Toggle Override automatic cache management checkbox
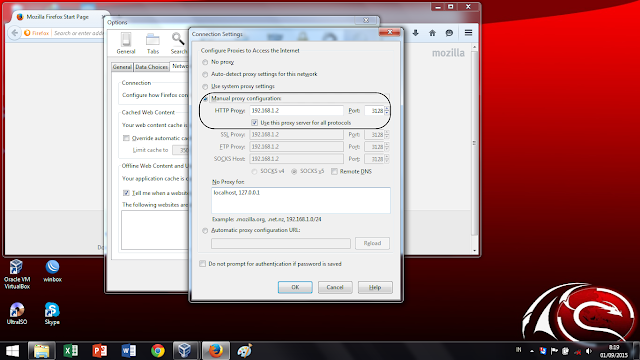640x360 pixels. point(127,138)
